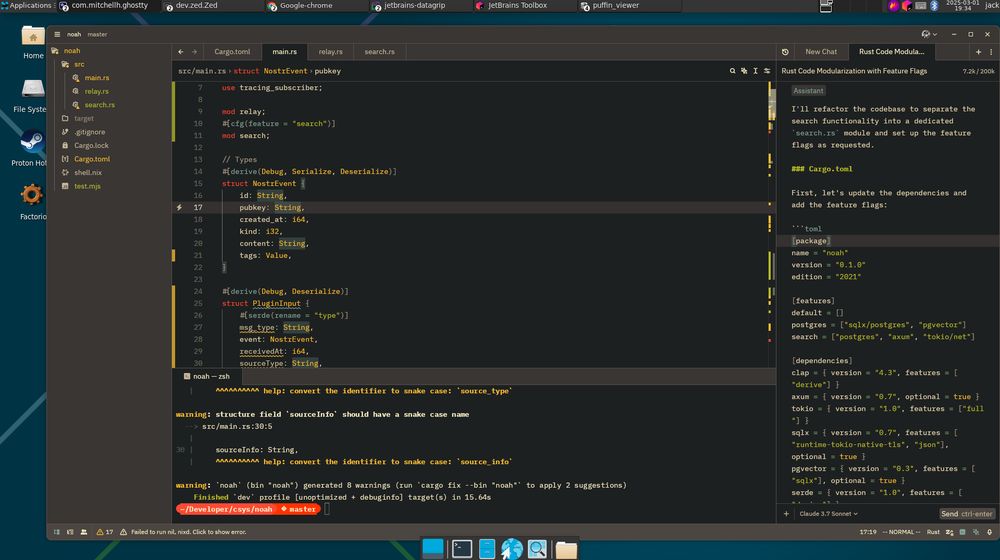Click the buffer search magnifier icon
Image resolution: width=1000 pixels, height=560 pixels.
click(x=731, y=71)
